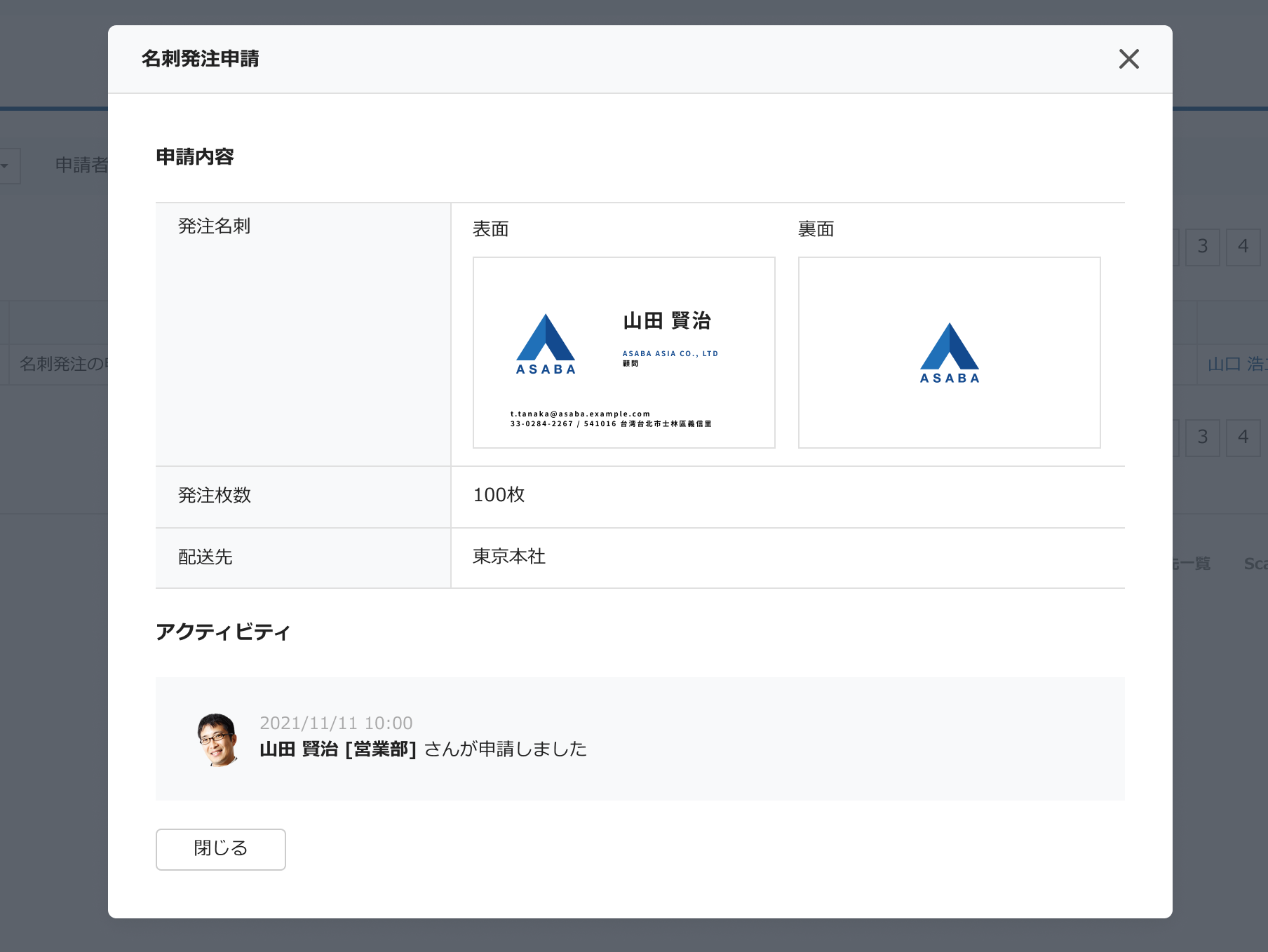Click 山田 賢治 [営業部] in the activity entry
This screenshot has height=952, width=1268.
(x=337, y=749)
